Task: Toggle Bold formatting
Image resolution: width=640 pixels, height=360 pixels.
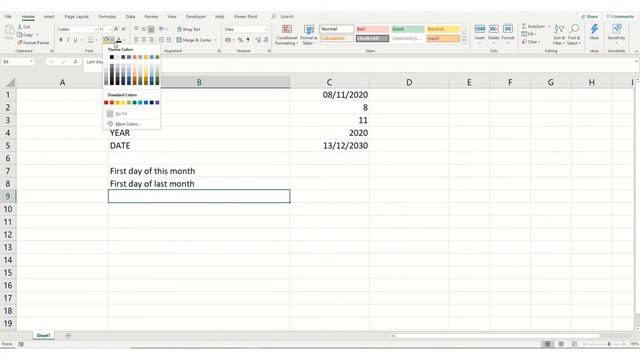Action: pos(61,40)
